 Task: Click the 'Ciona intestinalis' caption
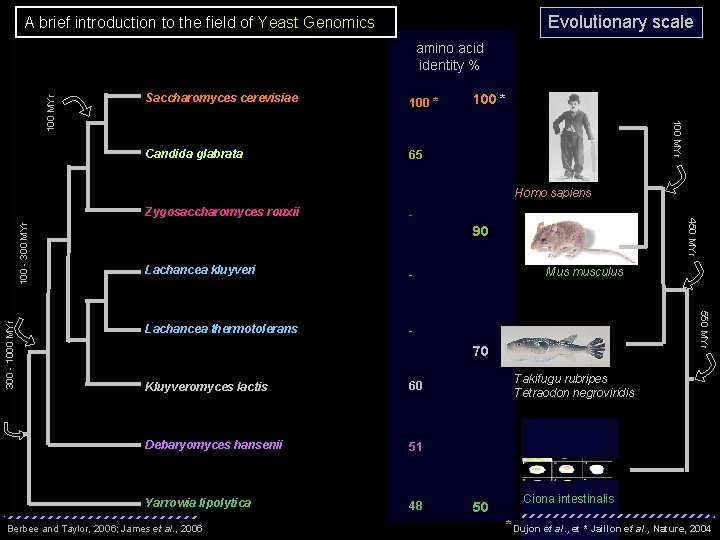(568, 499)
